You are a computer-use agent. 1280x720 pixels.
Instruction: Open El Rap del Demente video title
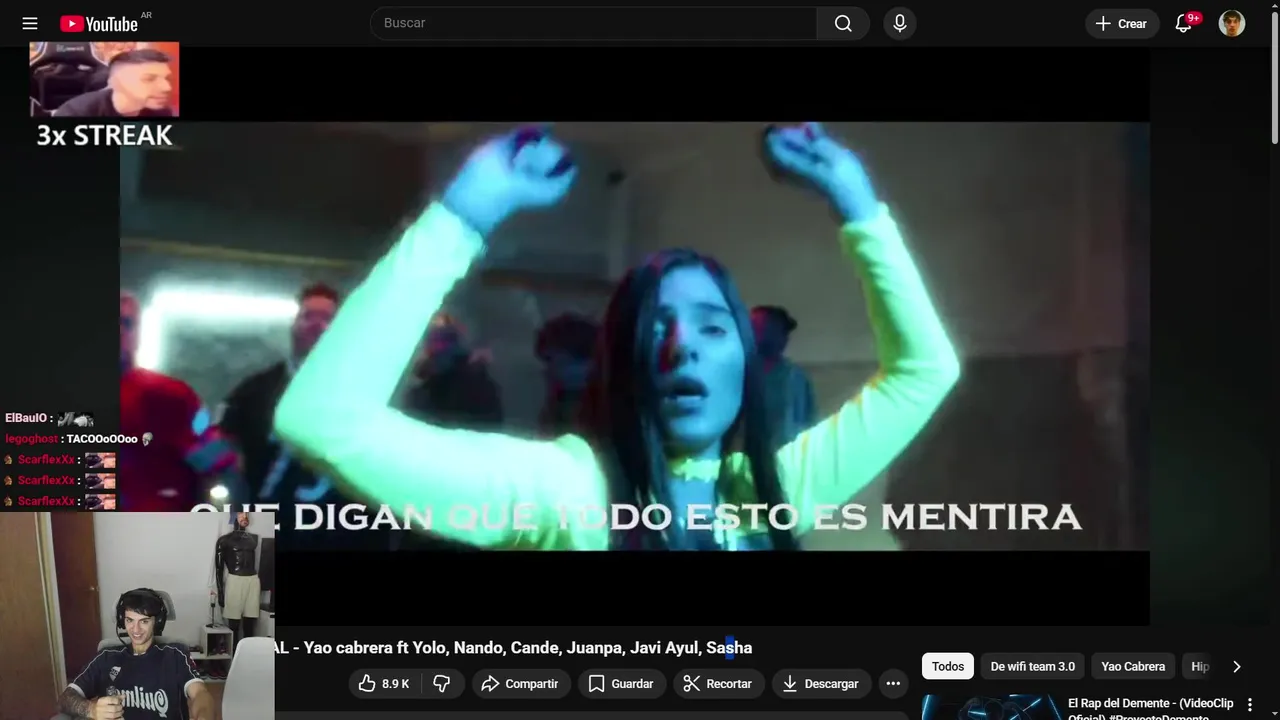(x=1150, y=709)
